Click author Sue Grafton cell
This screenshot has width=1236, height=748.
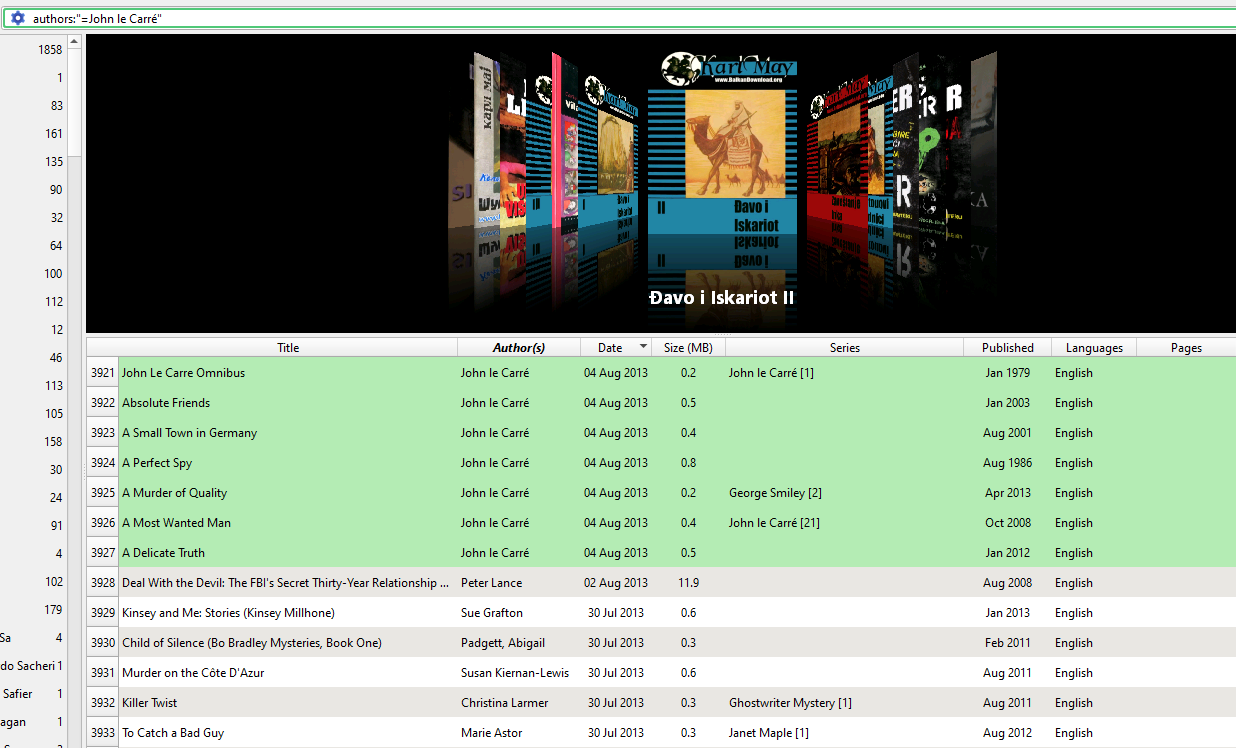(491, 613)
